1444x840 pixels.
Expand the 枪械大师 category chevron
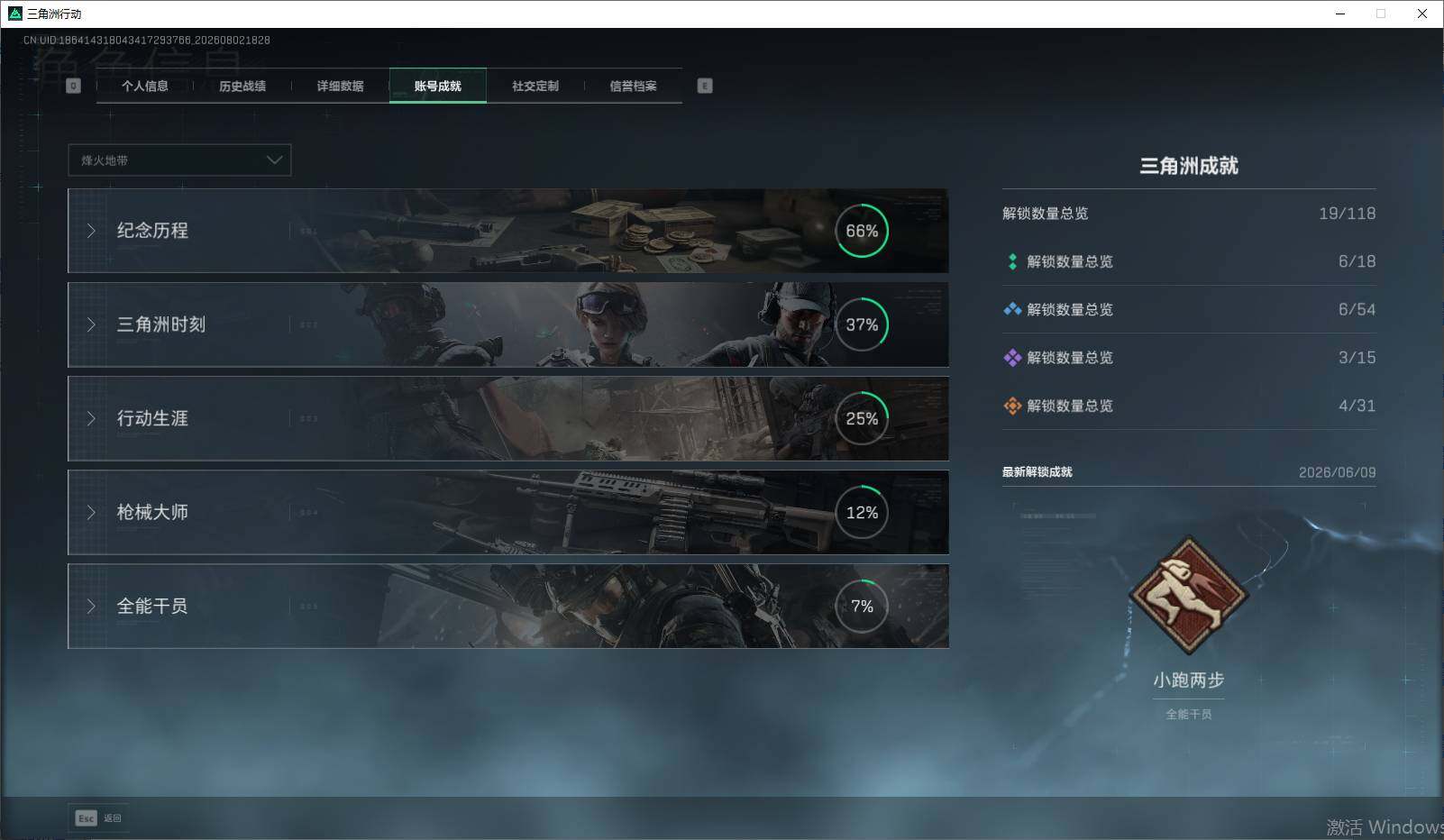91,512
